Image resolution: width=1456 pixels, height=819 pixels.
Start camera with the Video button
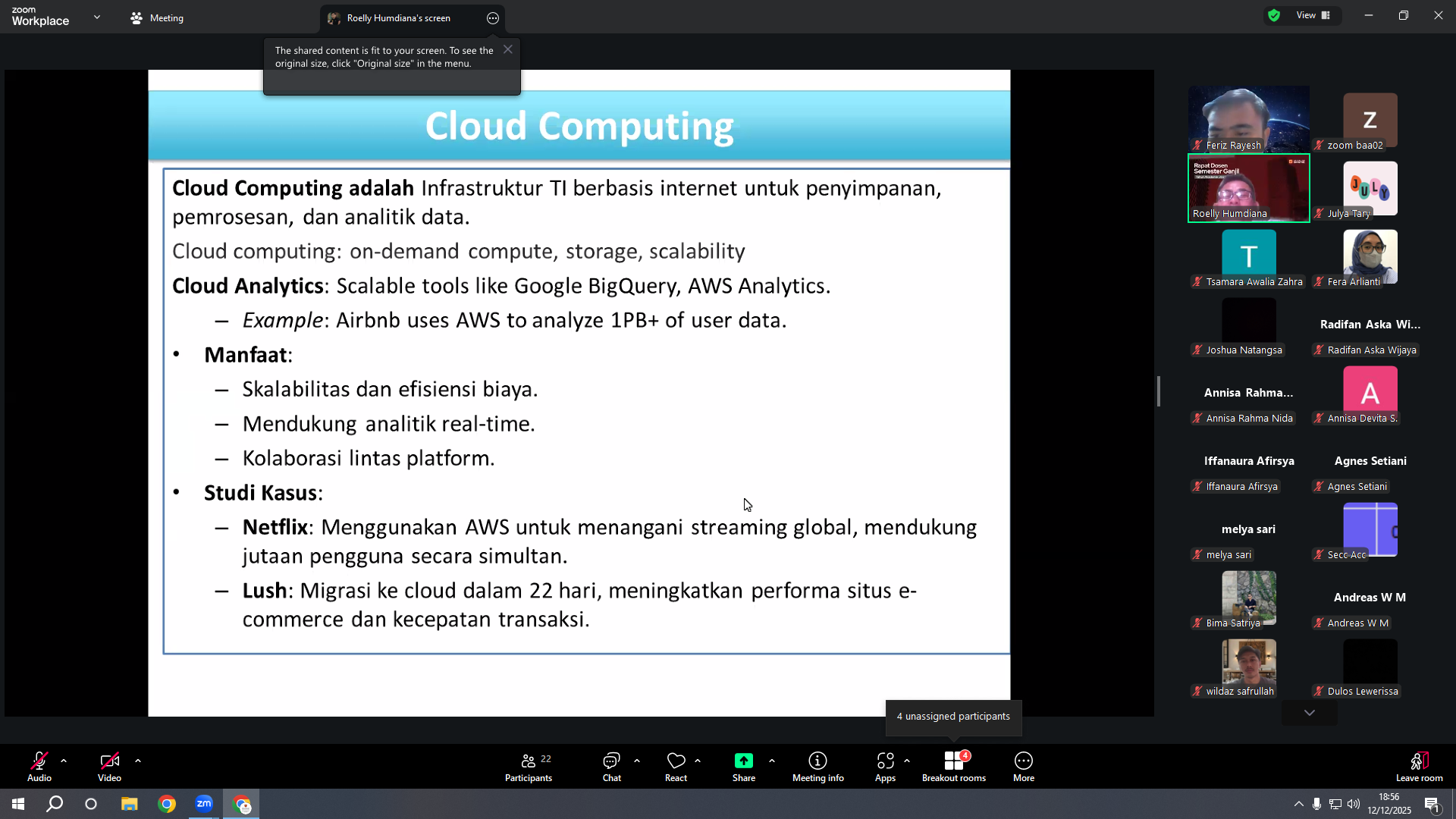tap(109, 766)
